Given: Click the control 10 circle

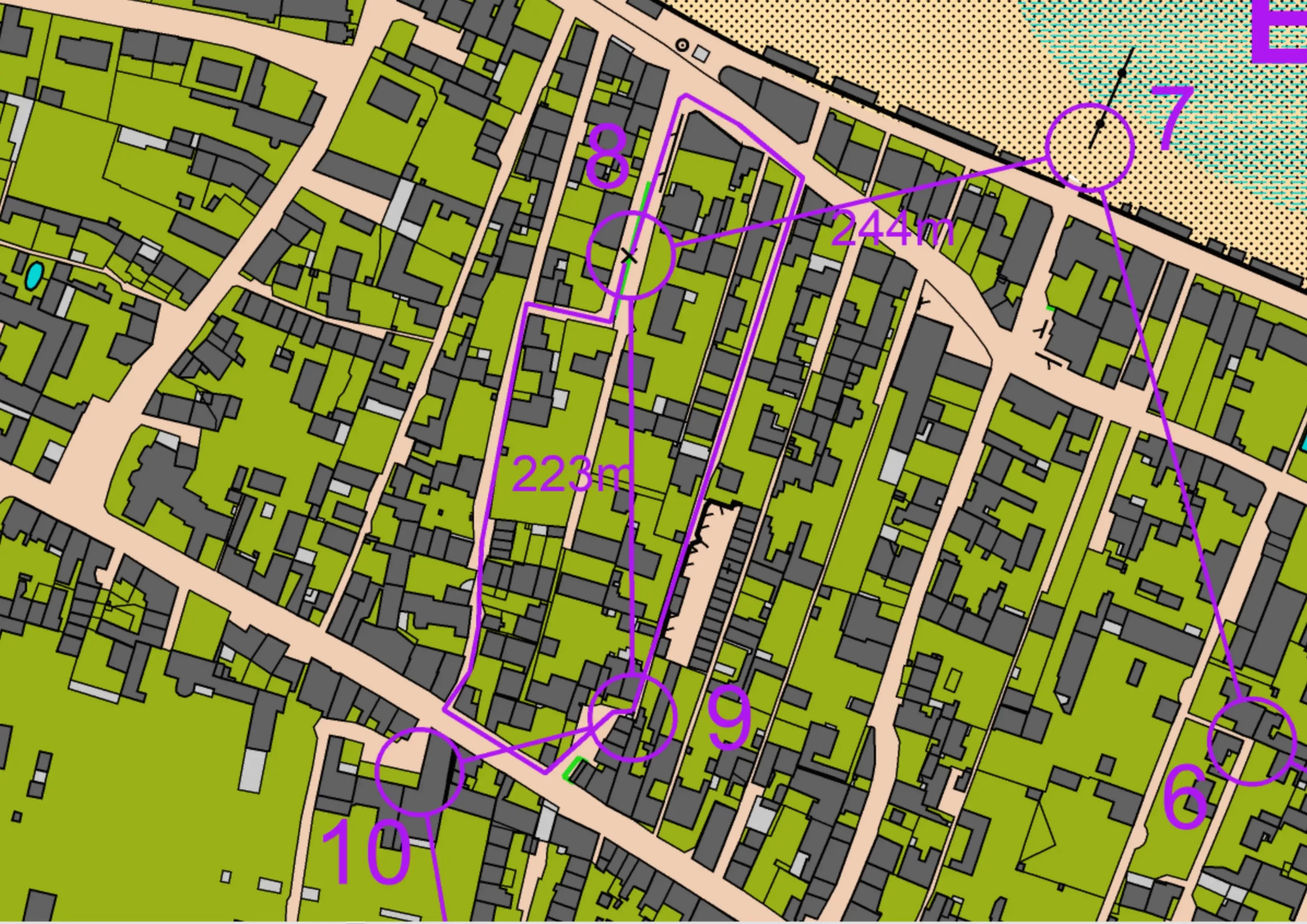Looking at the screenshot, I should [420, 772].
